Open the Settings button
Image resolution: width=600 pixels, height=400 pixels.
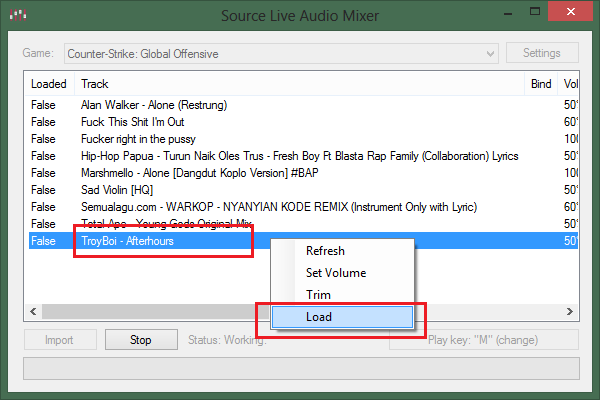pos(542,53)
